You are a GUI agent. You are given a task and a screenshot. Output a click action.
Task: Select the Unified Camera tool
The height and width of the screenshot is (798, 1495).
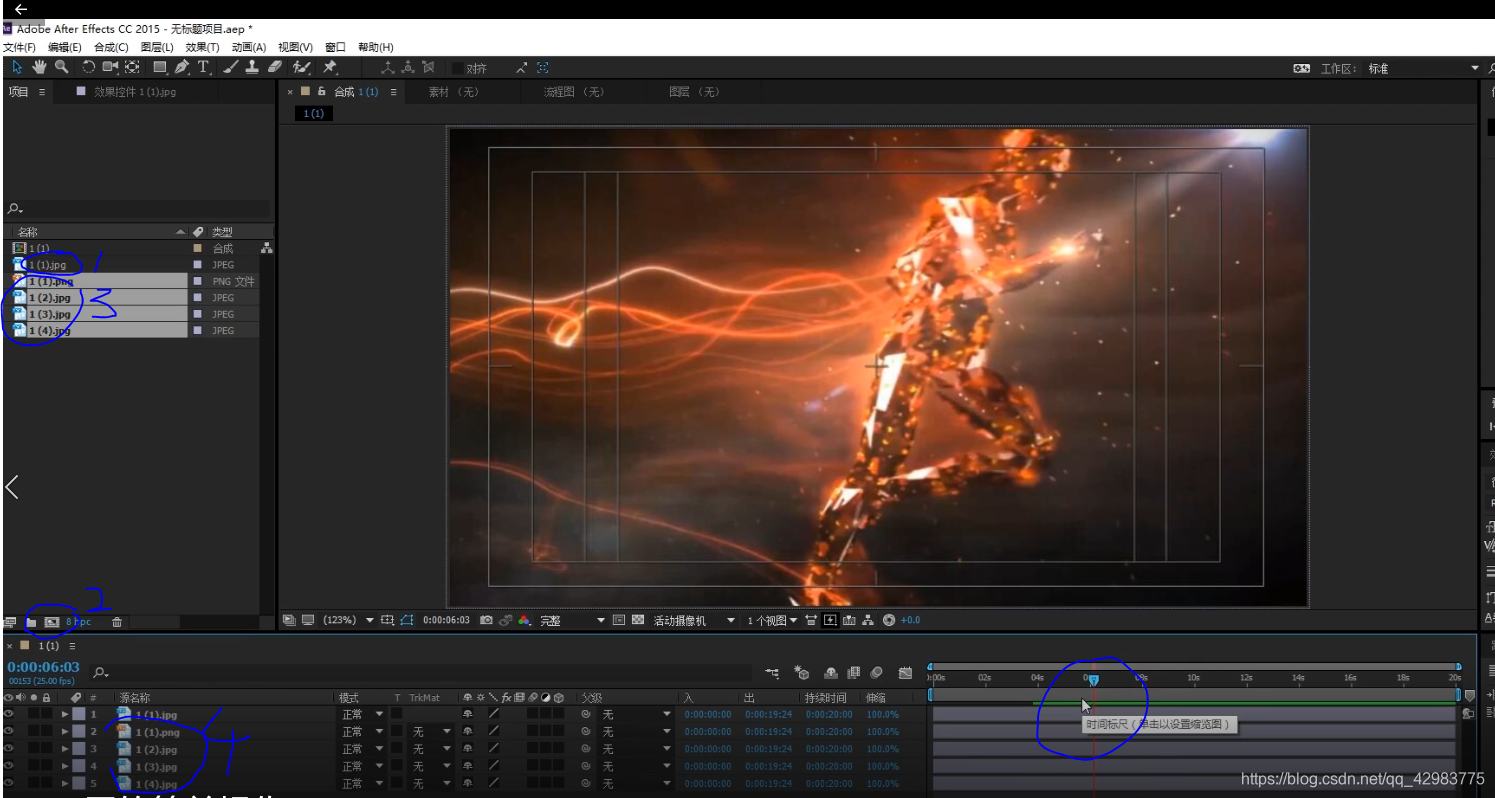point(110,67)
